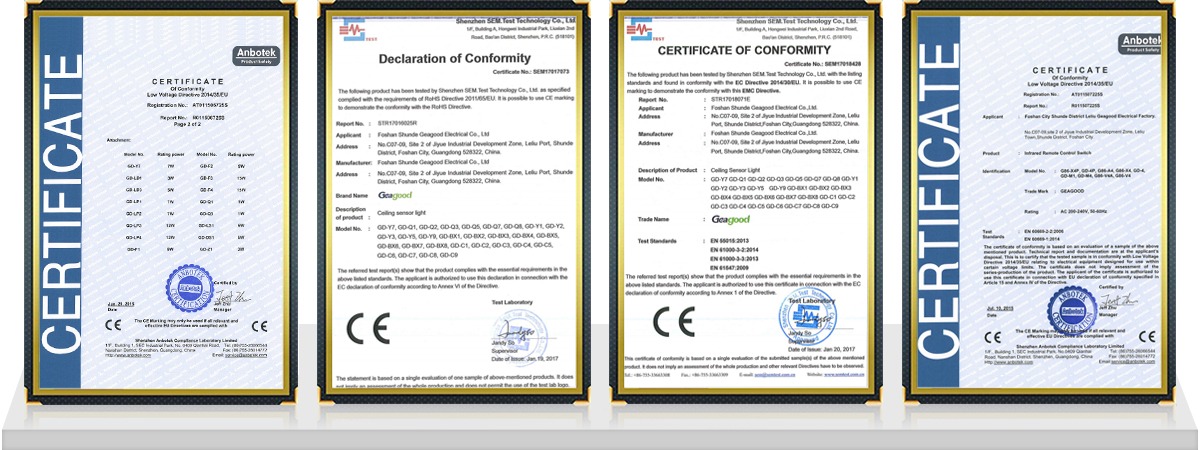Click "Ceiling sensor light" description on the Declaration of Conformity
Image resolution: width=1200 pixels, height=450 pixels.
tap(401, 214)
